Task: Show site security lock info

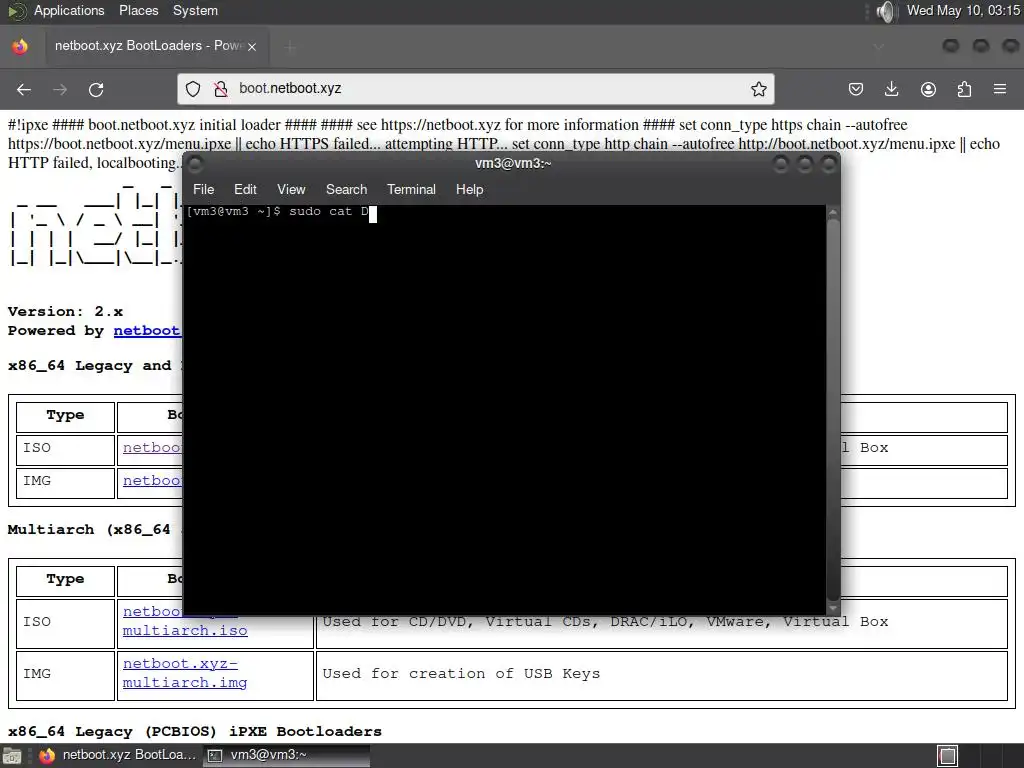Action: point(221,89)
